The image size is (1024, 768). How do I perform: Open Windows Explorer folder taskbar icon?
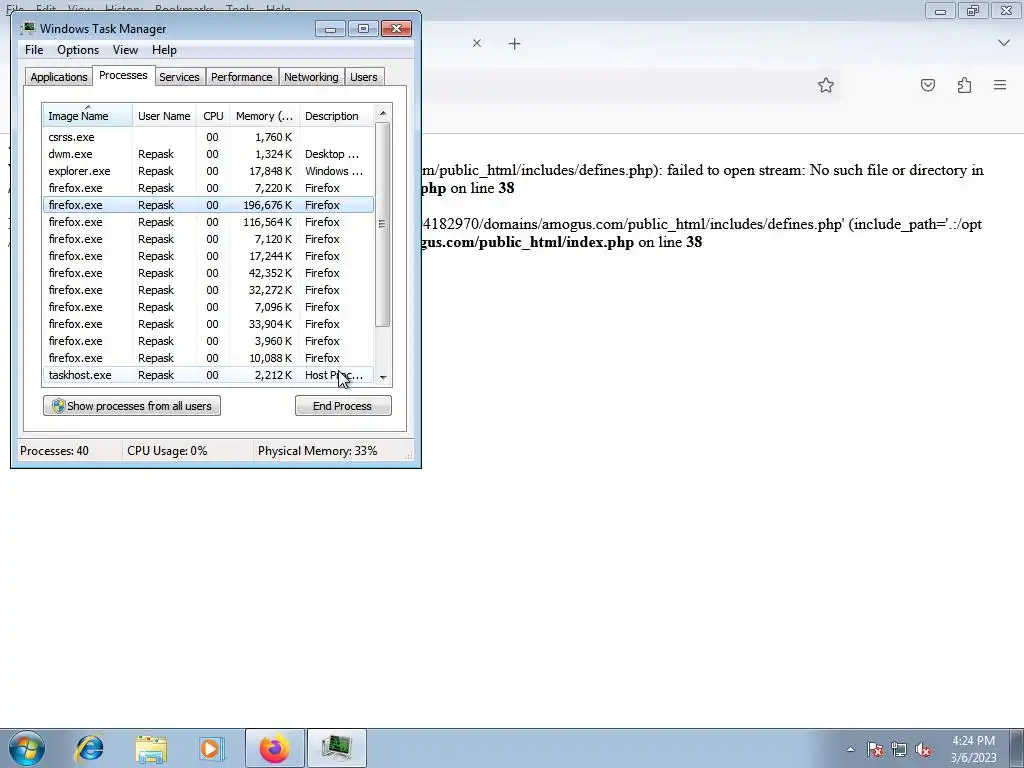coord(152,749)
